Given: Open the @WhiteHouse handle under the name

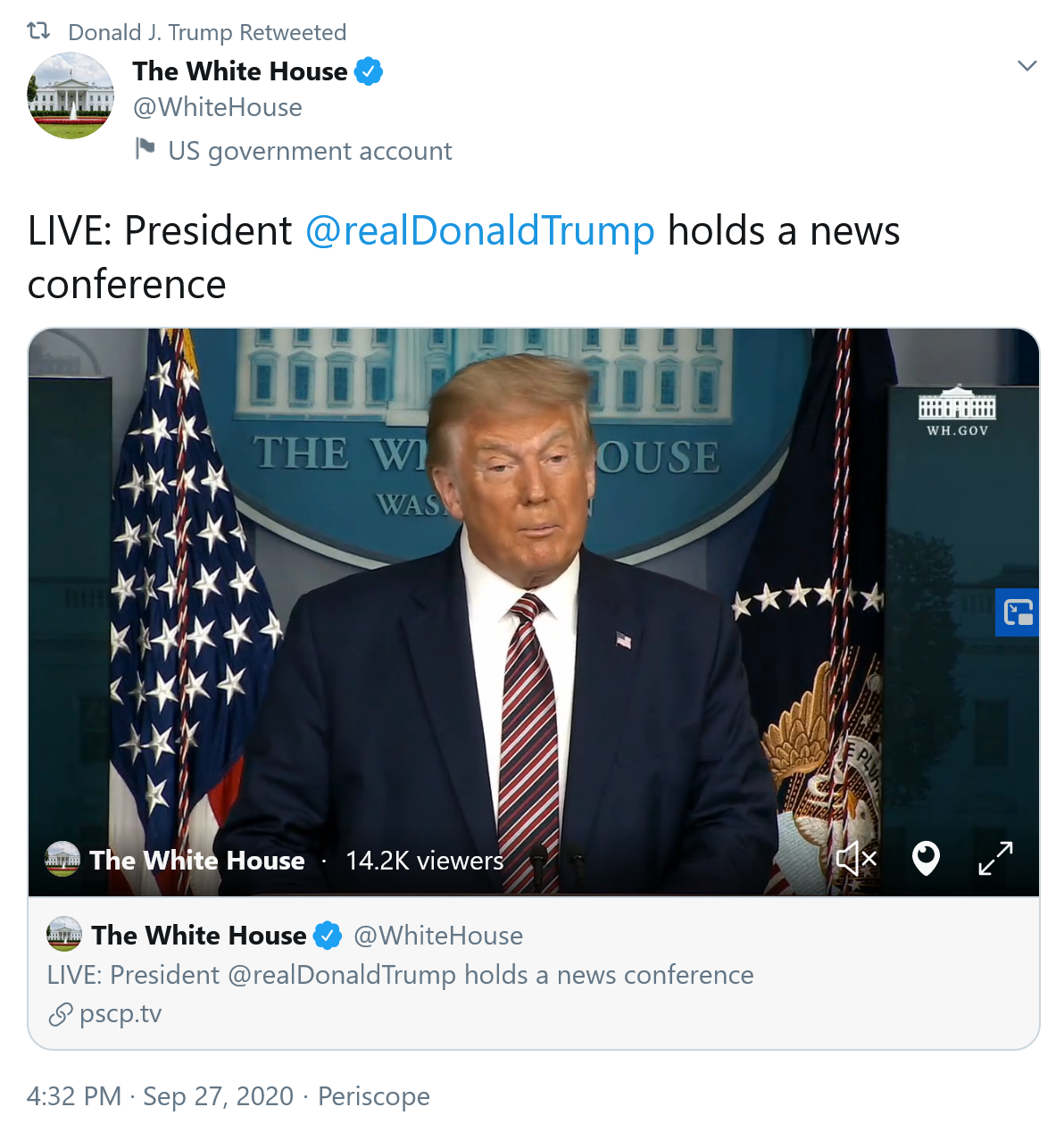Looking at the screenshot, I should point(218,108).
